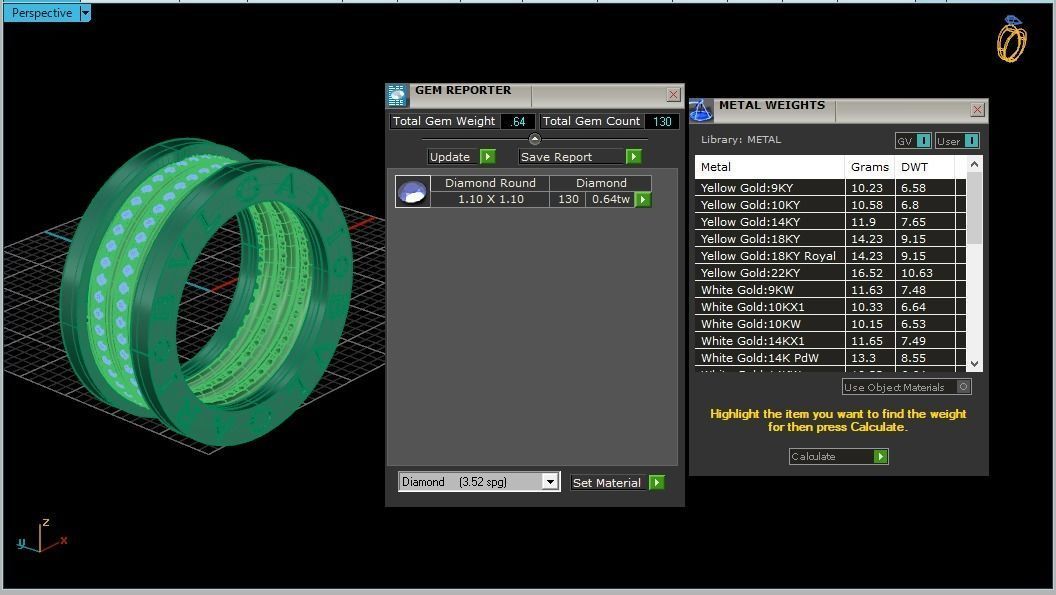1056x595 pixels.
Task: Click the green arrow next to Update
Action: (488, 156)
